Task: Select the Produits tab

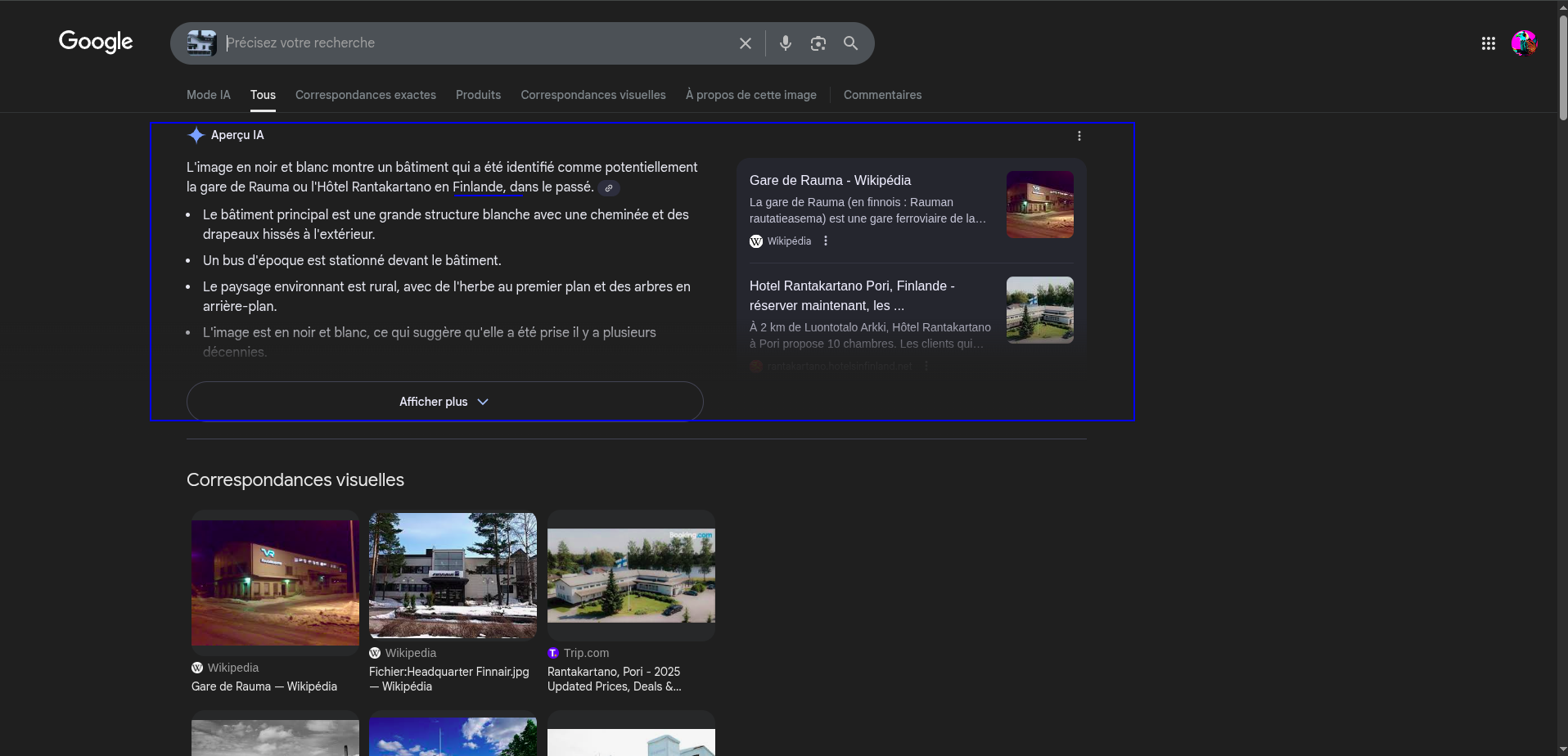Action: click(478, 95)
